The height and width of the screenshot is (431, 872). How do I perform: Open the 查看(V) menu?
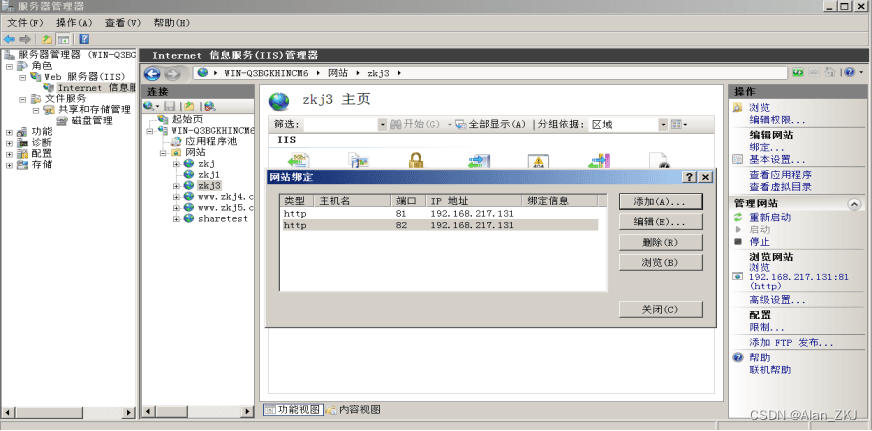[123, 23]
